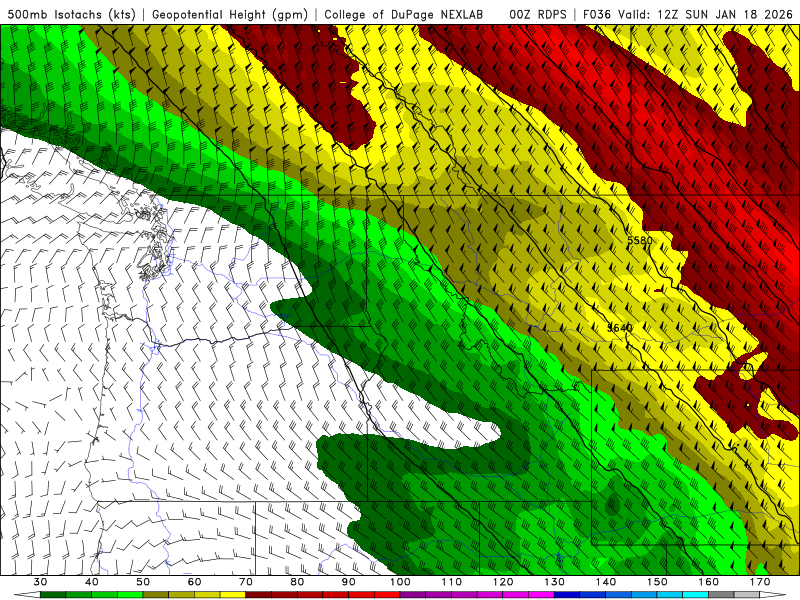800x600 pixels.
Task: Click the "110" value on the color scale
Action: 452,582
